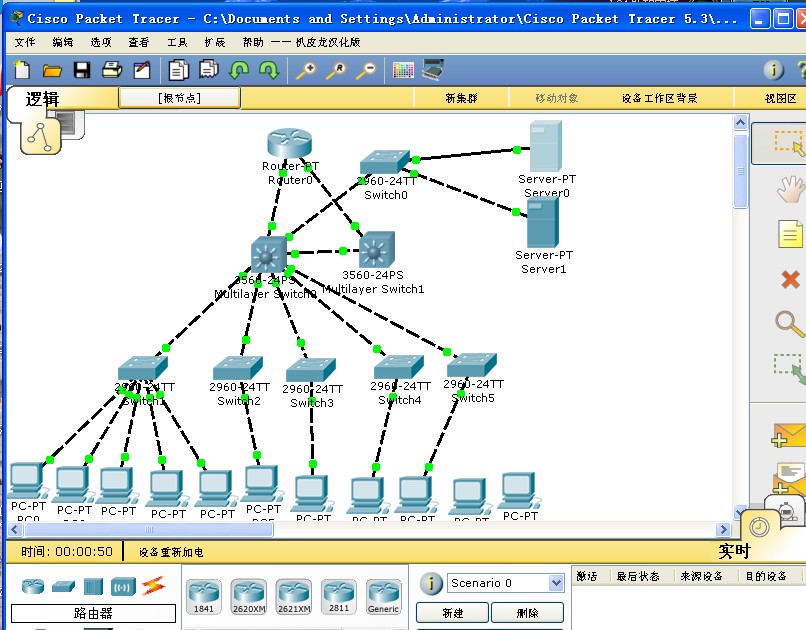The width and height of the screenshot is (806, 630).
Task: Choose the 2811 router model
Action: pyautogui.click(x=339, y=596)
